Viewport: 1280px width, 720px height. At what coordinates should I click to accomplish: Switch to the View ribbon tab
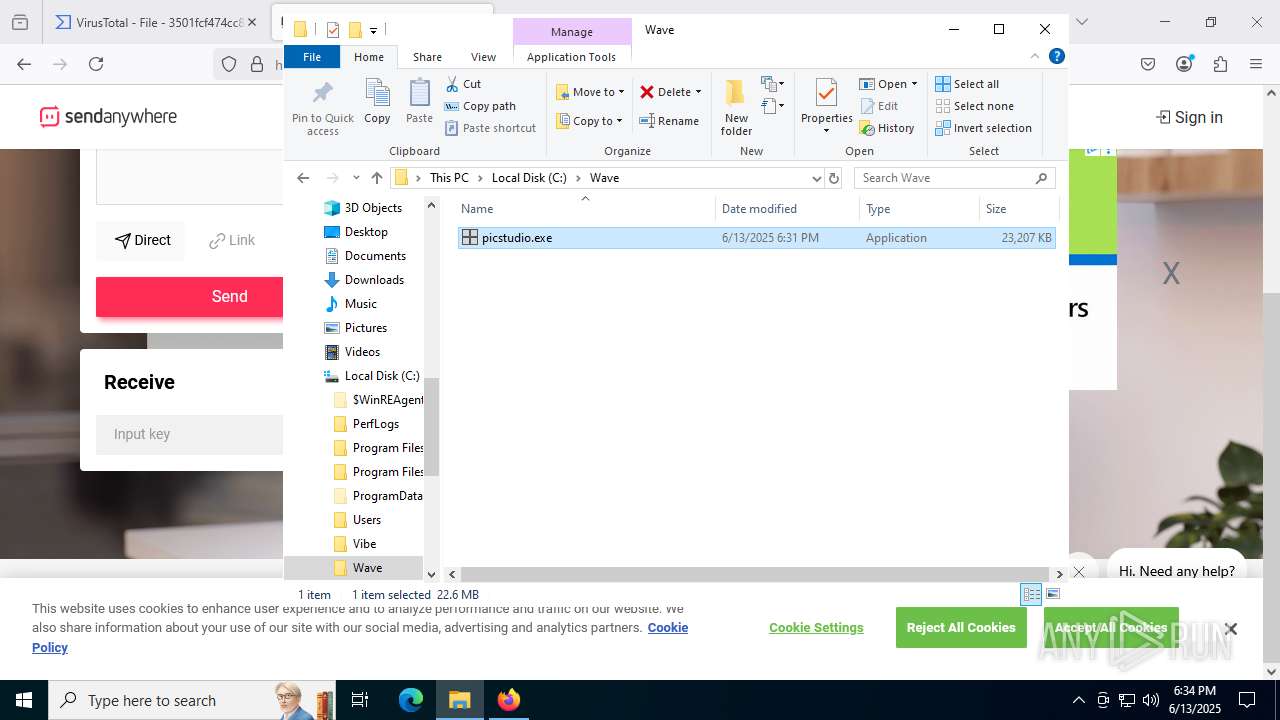483,57
